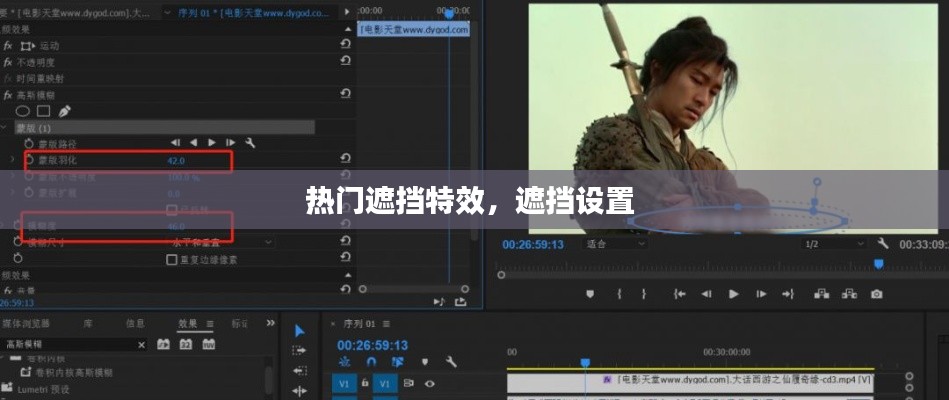Click the Selection arrow tool
949x400 pixels.
299,331
